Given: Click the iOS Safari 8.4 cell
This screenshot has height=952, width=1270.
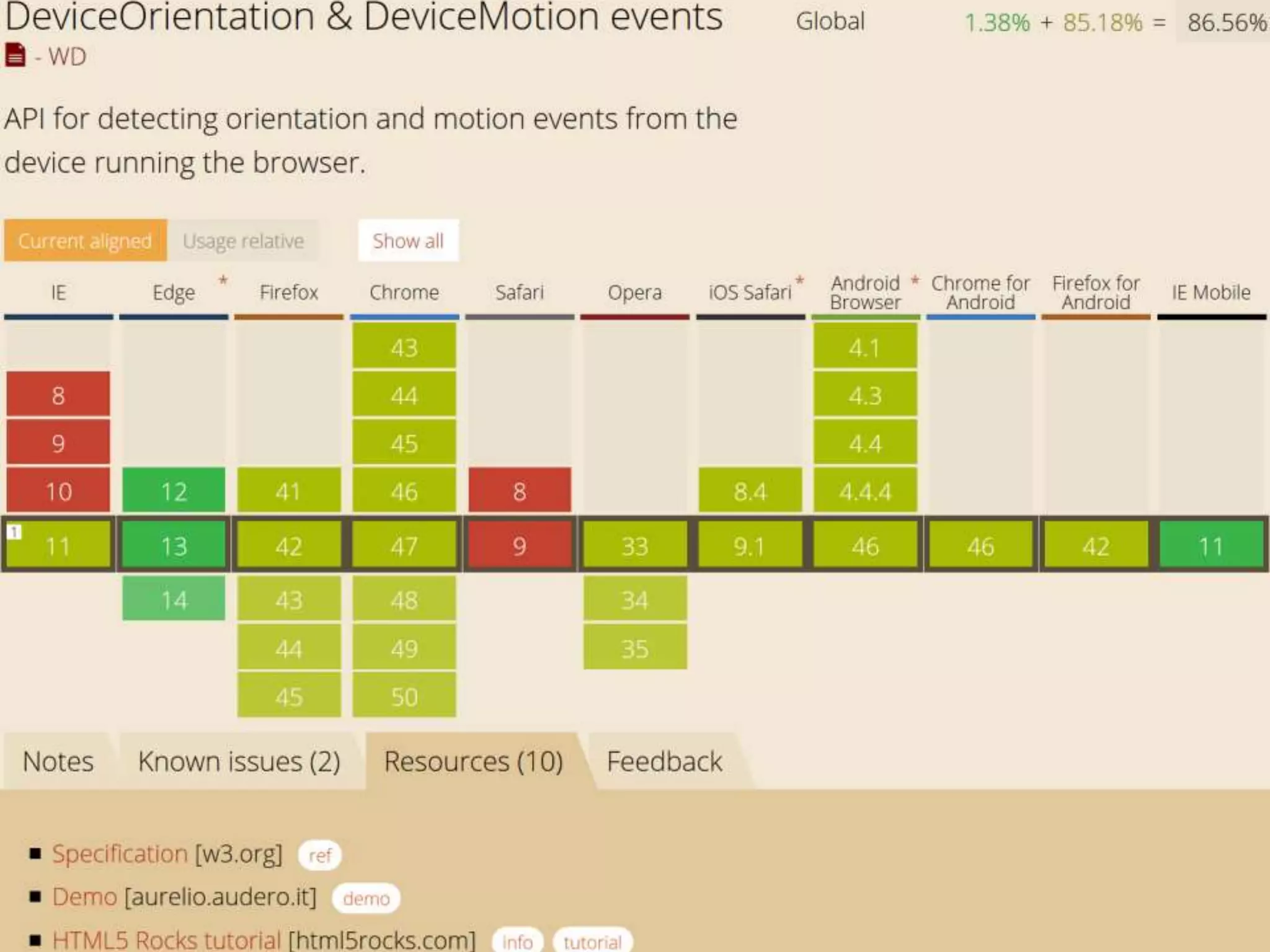Looking at the screenshot, I should coord(750,491).
